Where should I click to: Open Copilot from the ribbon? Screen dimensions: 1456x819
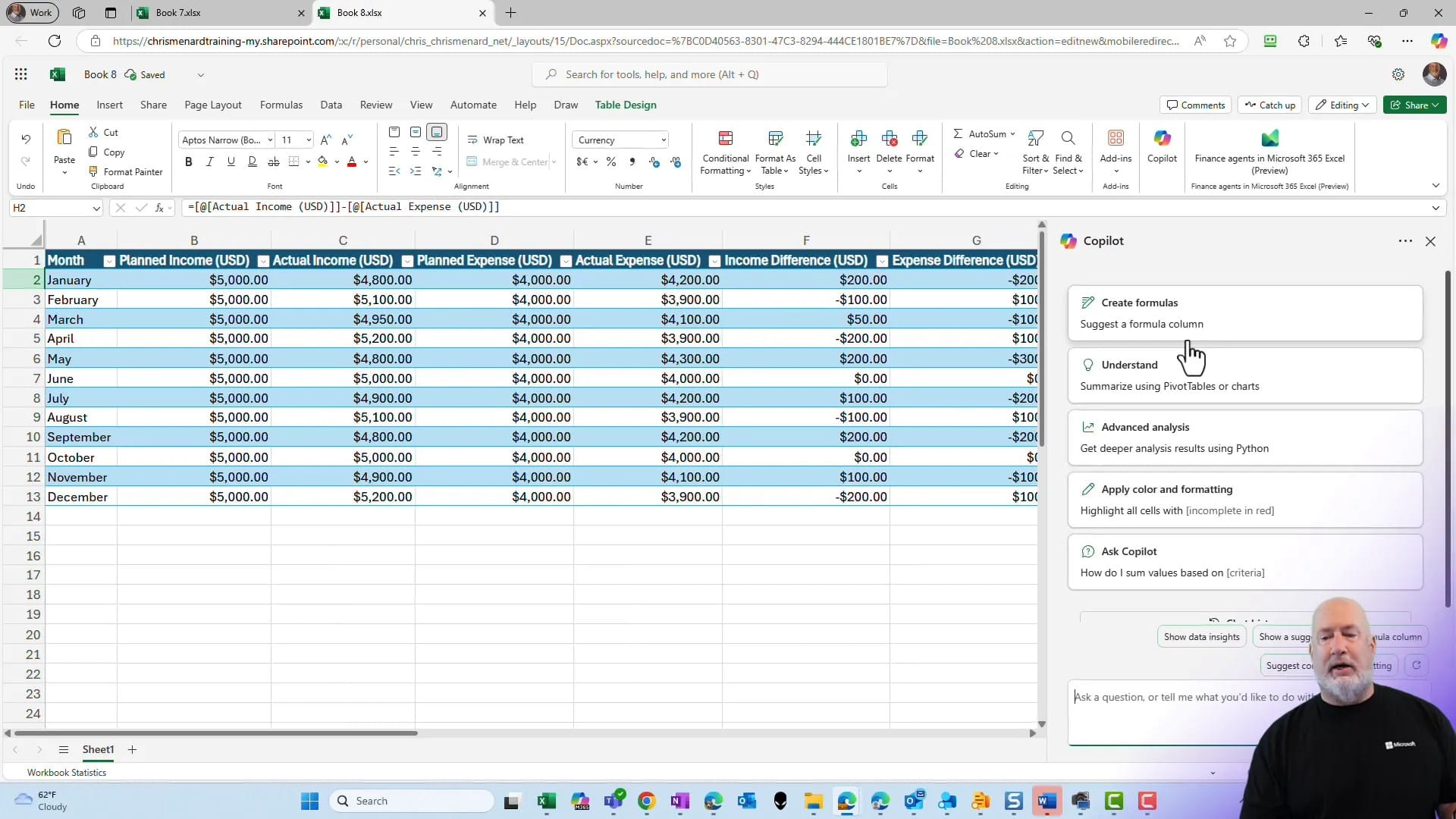(1162, 148)
